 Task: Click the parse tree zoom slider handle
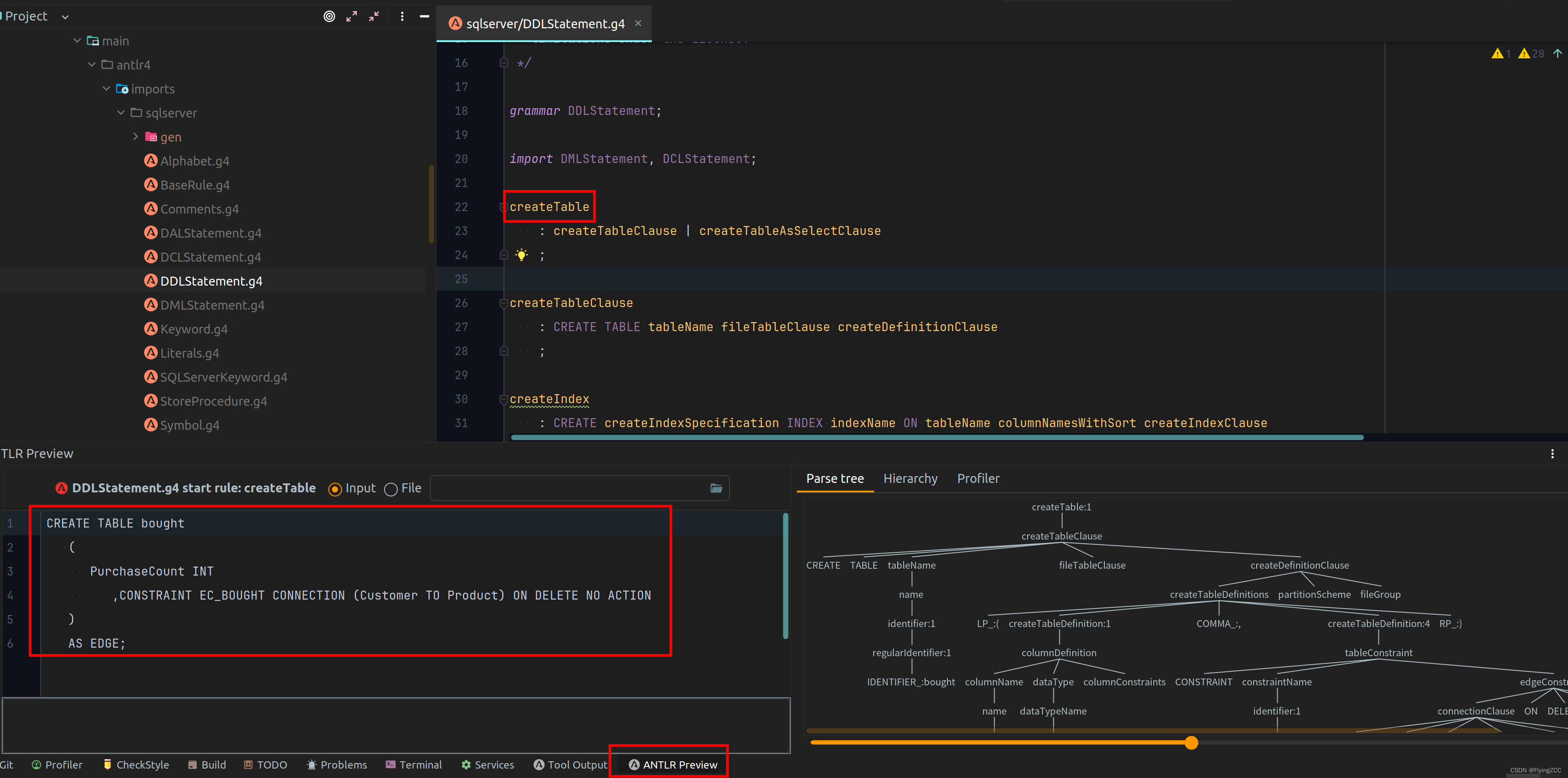click(1191, 743)
